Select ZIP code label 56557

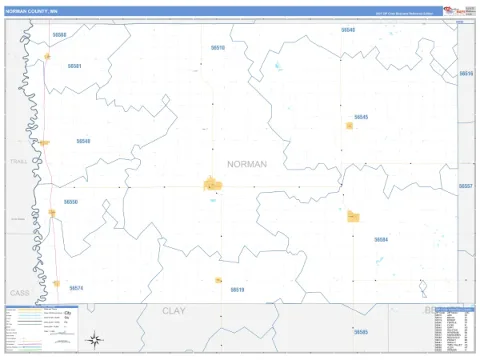pos(466,186)
